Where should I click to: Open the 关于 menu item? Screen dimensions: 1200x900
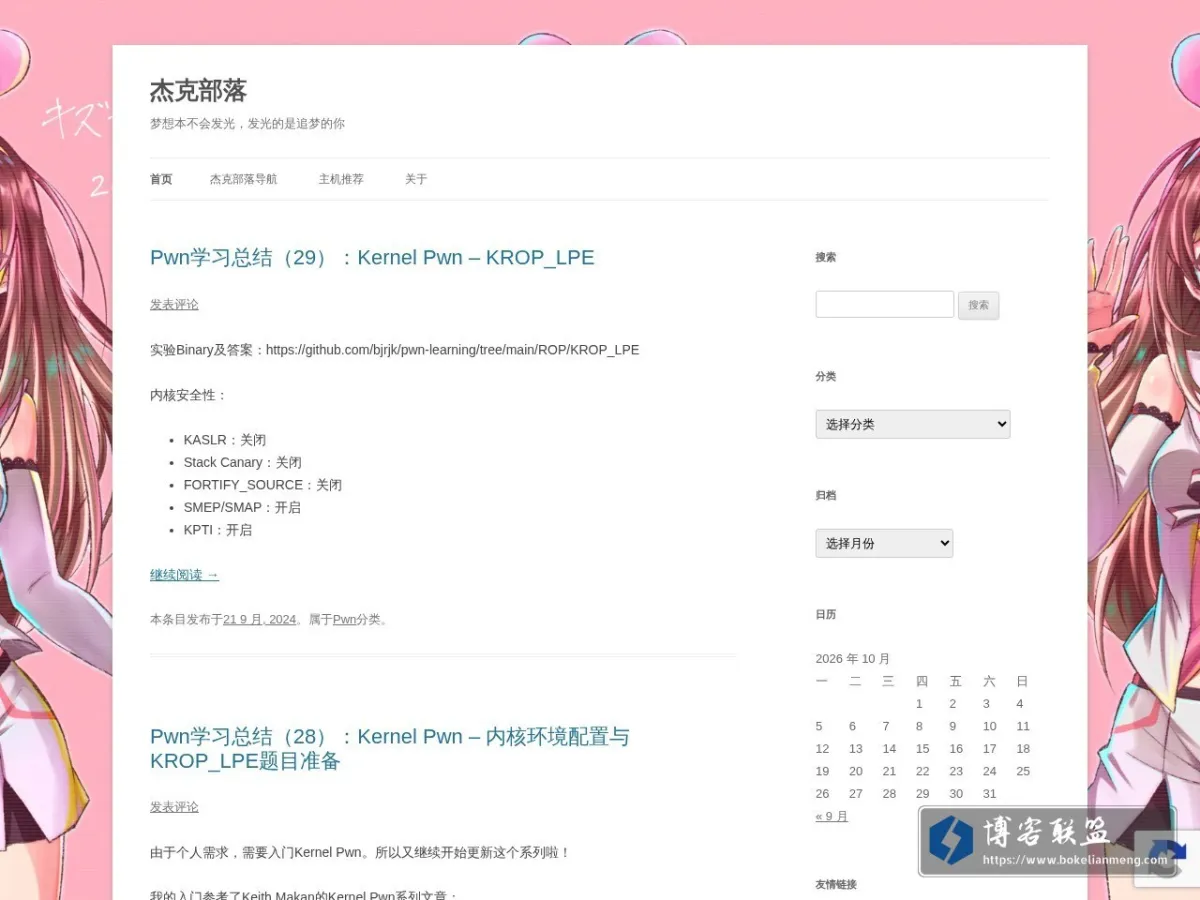(416, 179)
